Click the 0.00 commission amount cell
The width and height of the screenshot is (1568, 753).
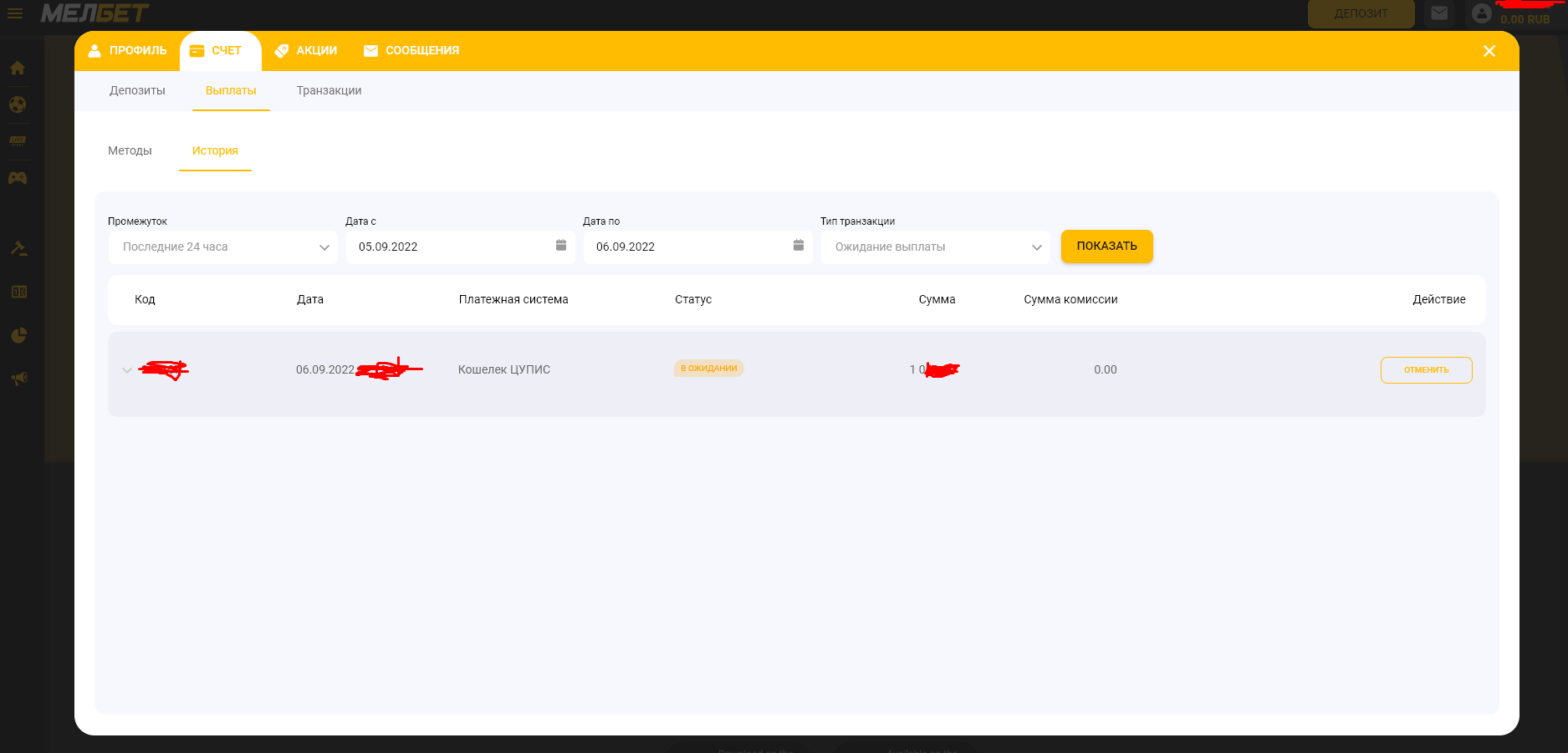coord(1106,369)
